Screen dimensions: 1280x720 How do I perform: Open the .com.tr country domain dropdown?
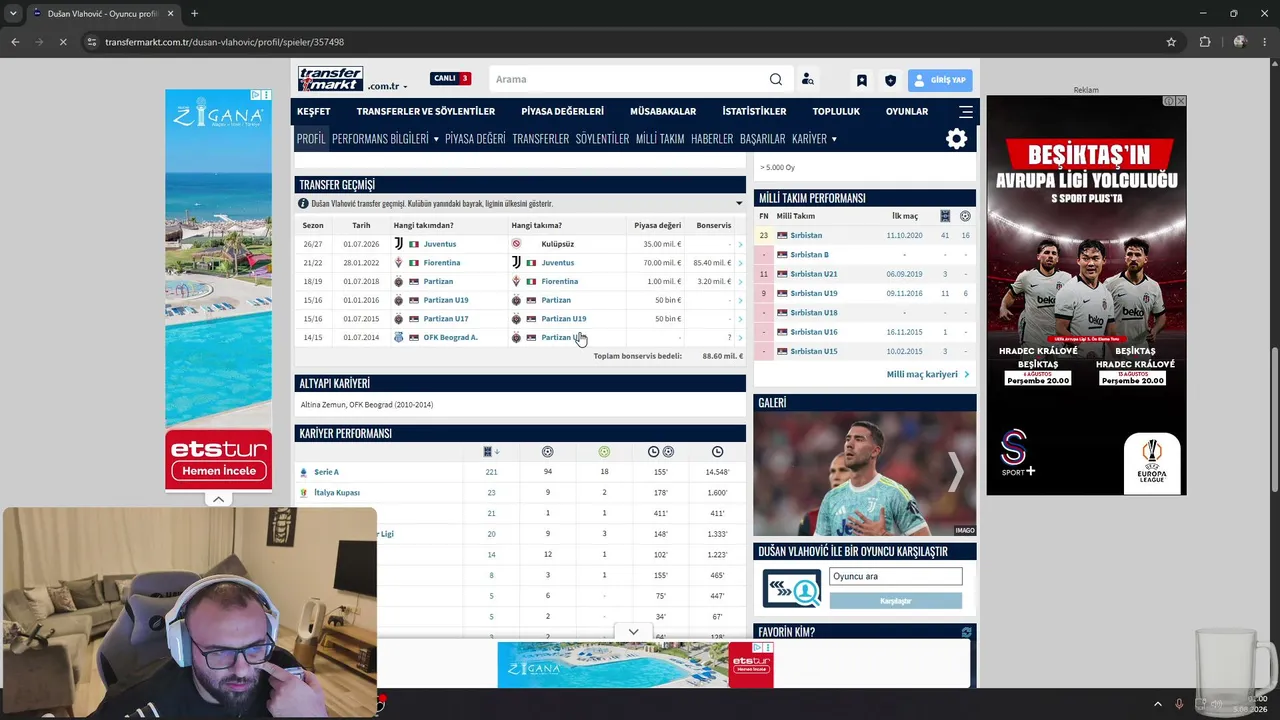387,86
